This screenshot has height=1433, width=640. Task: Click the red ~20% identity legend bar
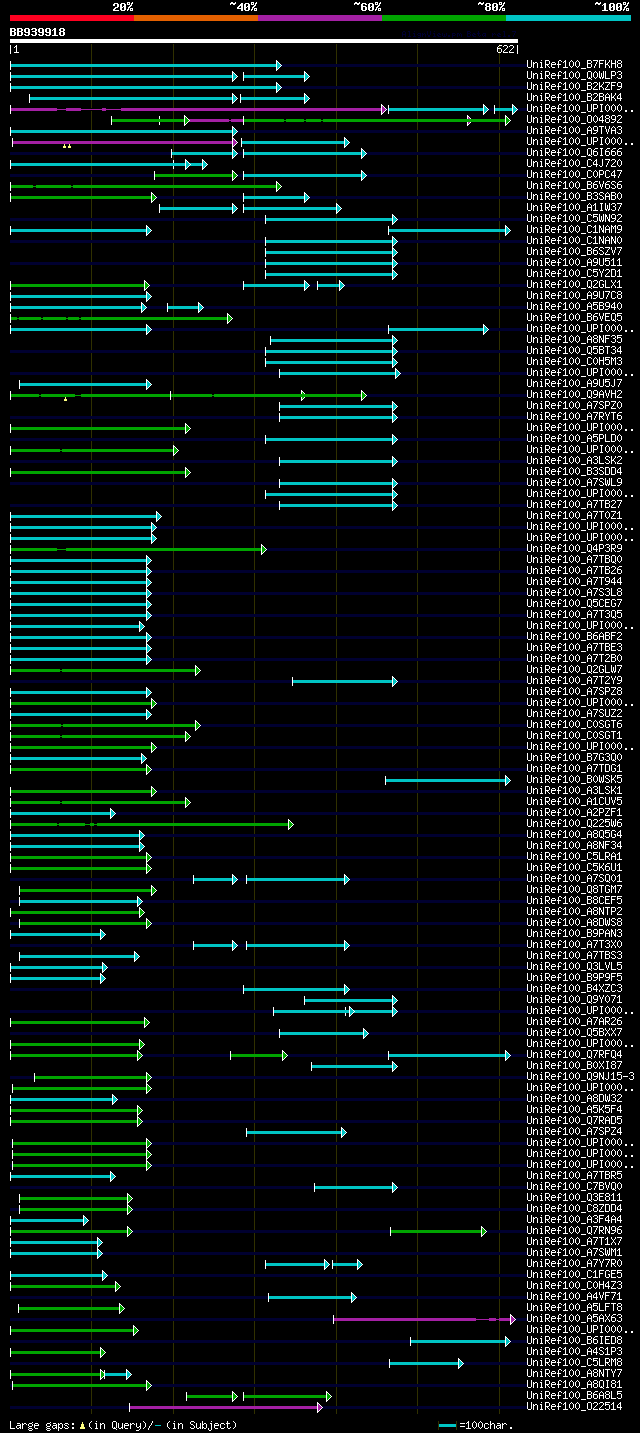tap(72, 17)
